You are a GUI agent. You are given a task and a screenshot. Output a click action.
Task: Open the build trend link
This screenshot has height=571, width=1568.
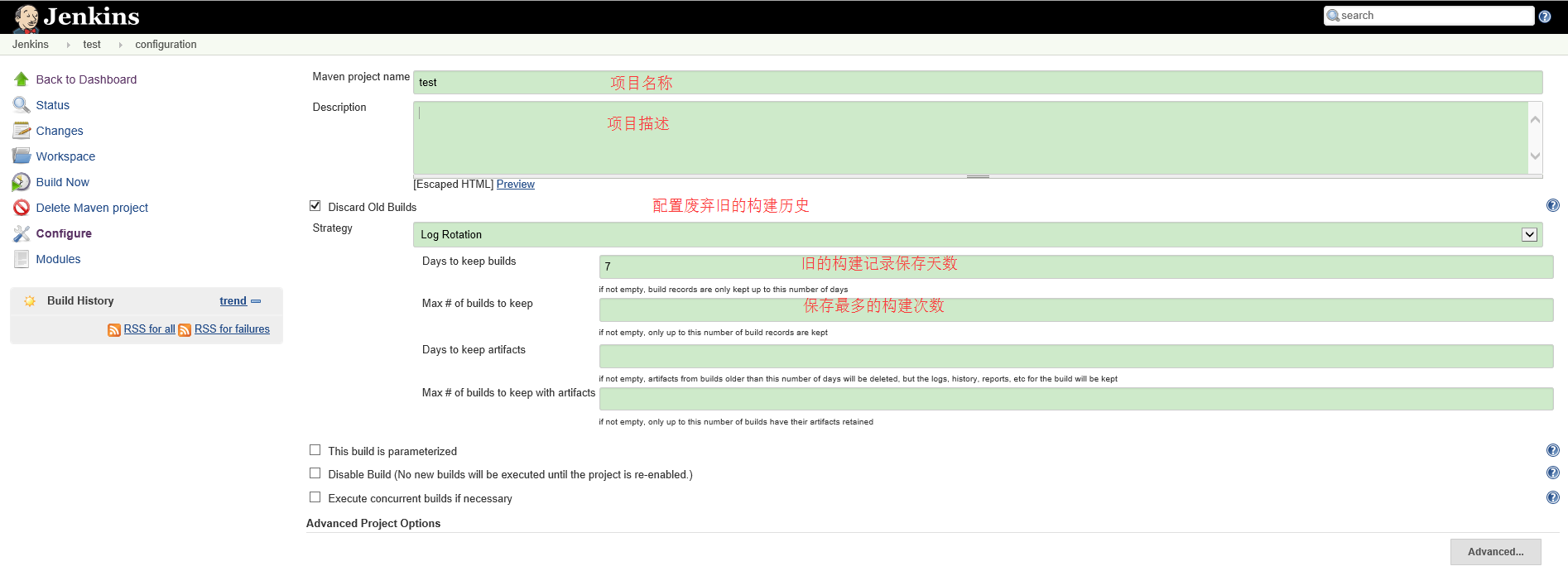click(233, 301)
